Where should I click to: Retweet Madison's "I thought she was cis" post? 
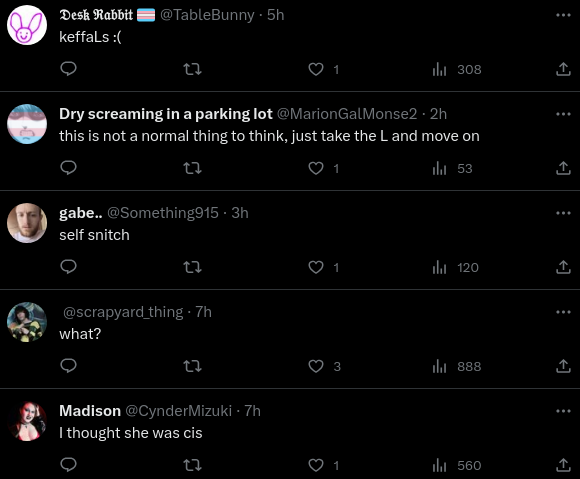click(193, 465)
